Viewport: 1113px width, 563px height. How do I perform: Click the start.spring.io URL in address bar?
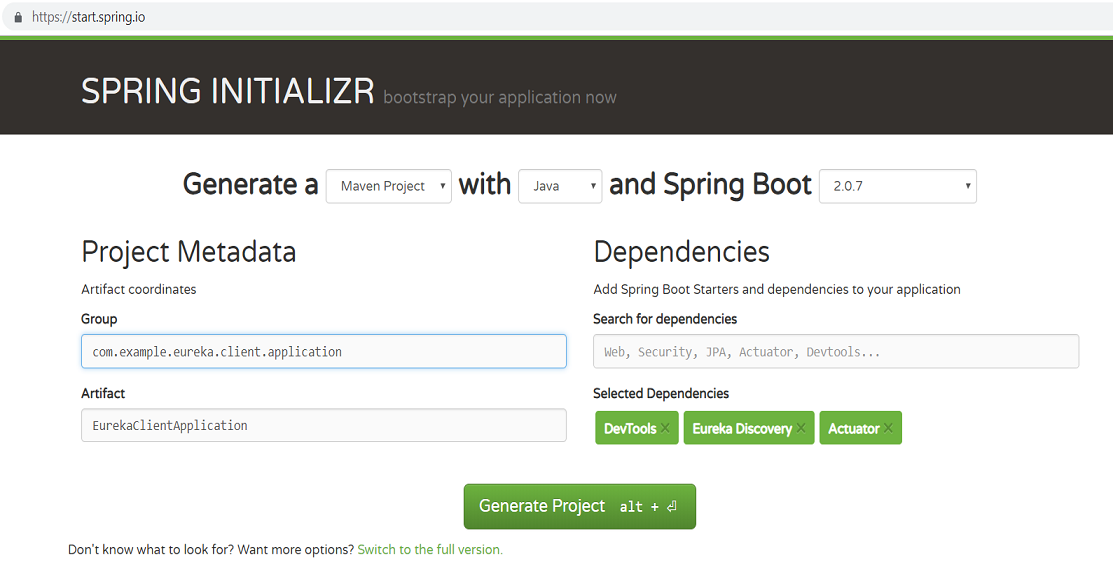pyautogui.click(x=88, y=17)
